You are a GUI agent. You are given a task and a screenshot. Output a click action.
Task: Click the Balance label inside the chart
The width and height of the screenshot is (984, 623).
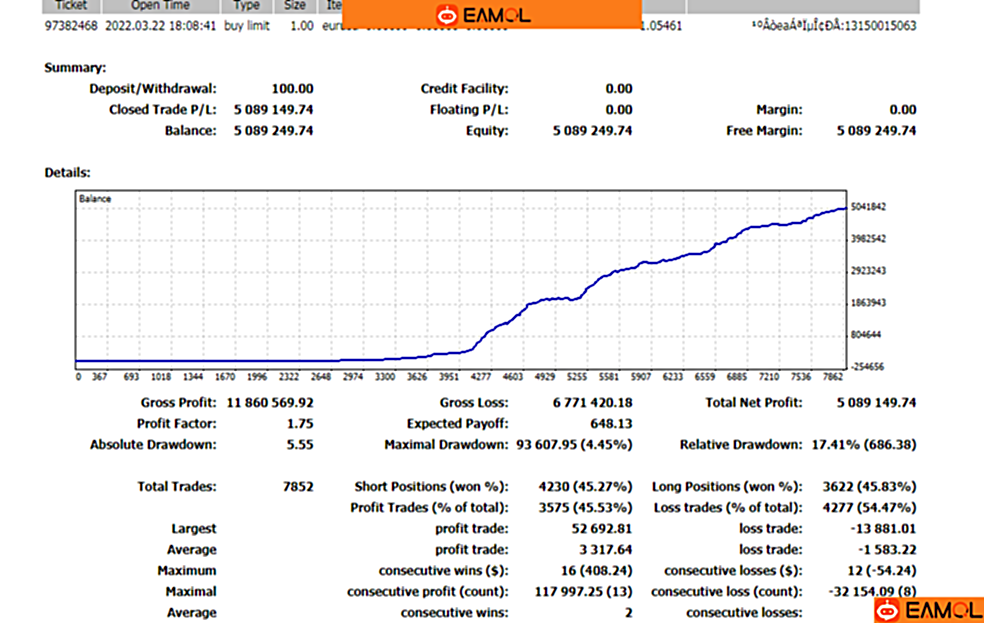pyautogui.click(x=96, y=199)
